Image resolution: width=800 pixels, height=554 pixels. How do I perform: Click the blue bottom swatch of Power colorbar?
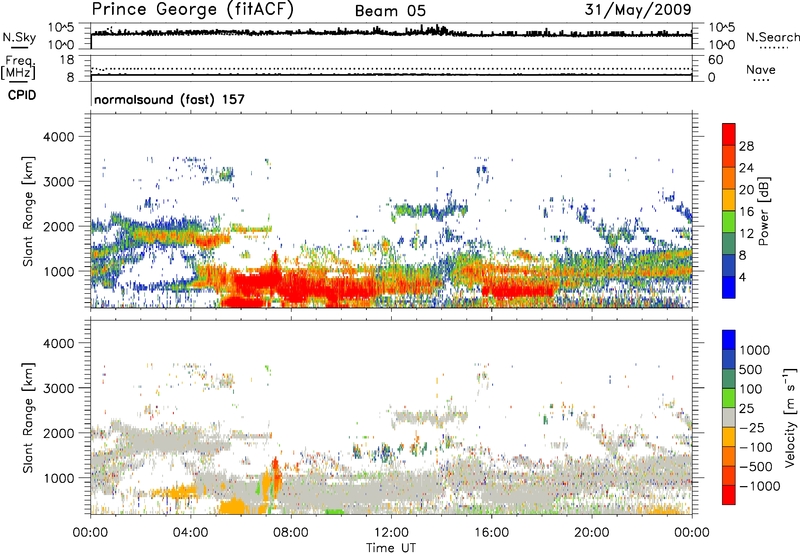click(x=729, y=287)
